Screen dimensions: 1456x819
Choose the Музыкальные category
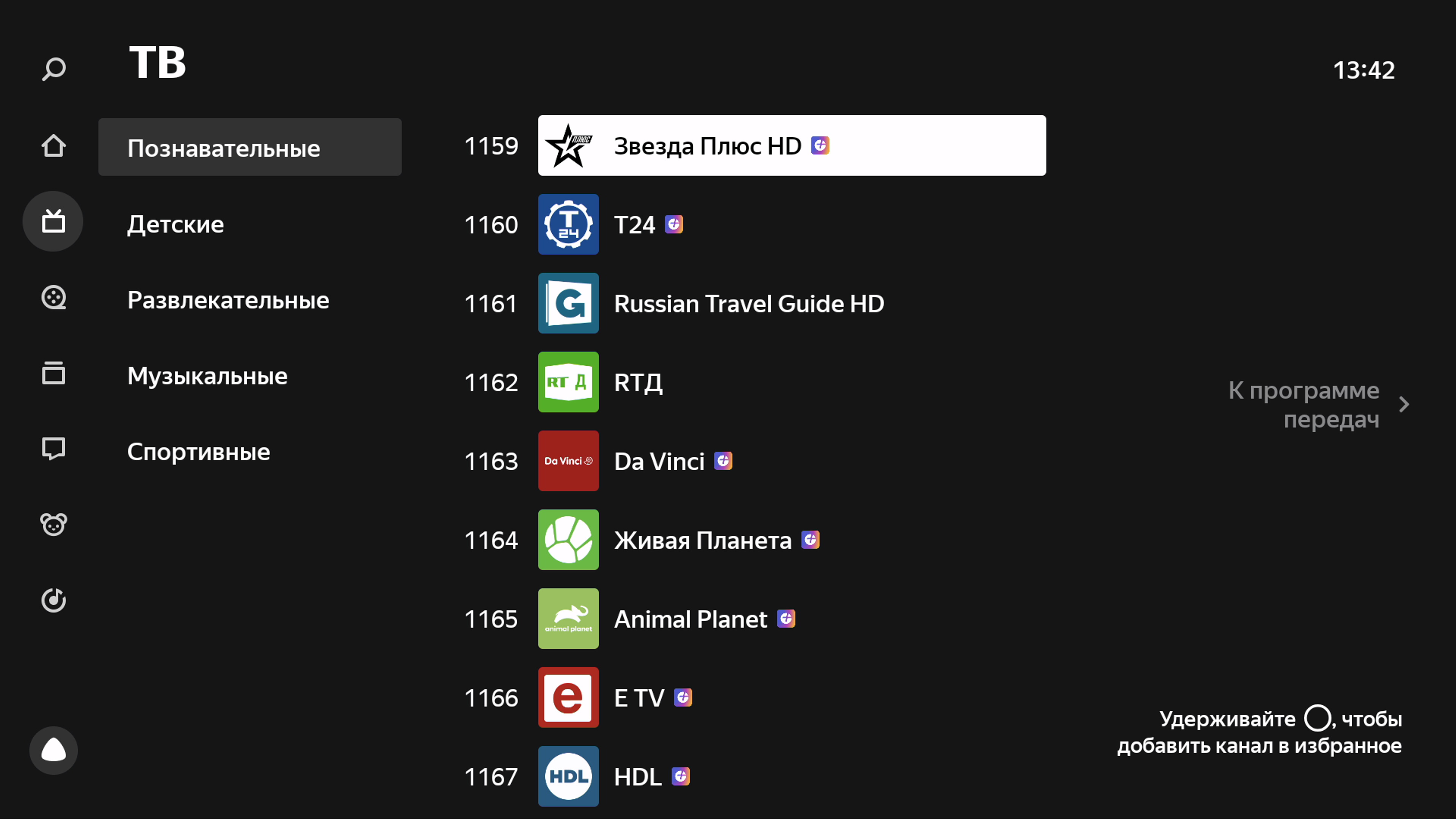pyautogui.click(x=207, y=376)
